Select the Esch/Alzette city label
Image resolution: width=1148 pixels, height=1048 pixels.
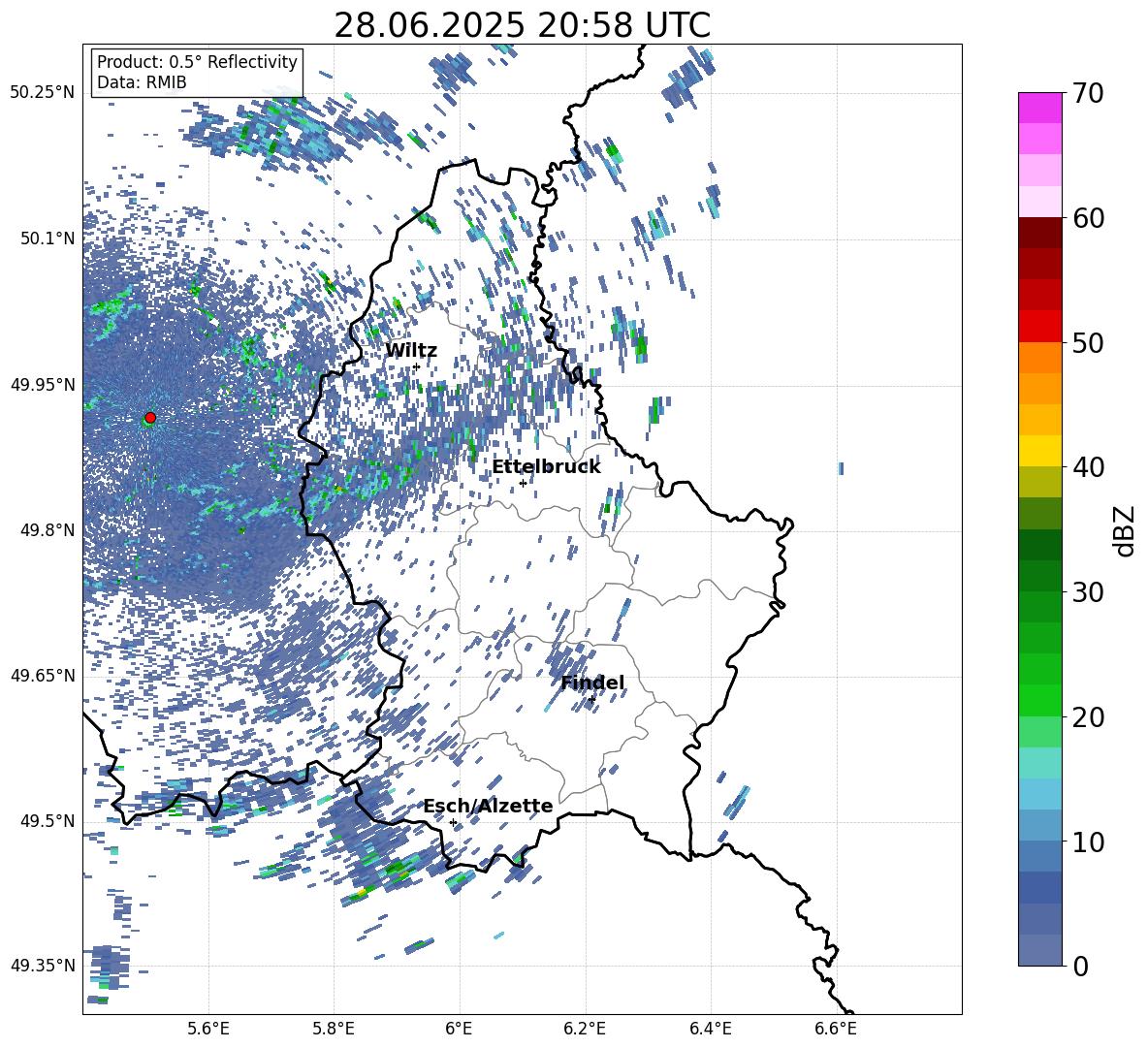[488, 807]
